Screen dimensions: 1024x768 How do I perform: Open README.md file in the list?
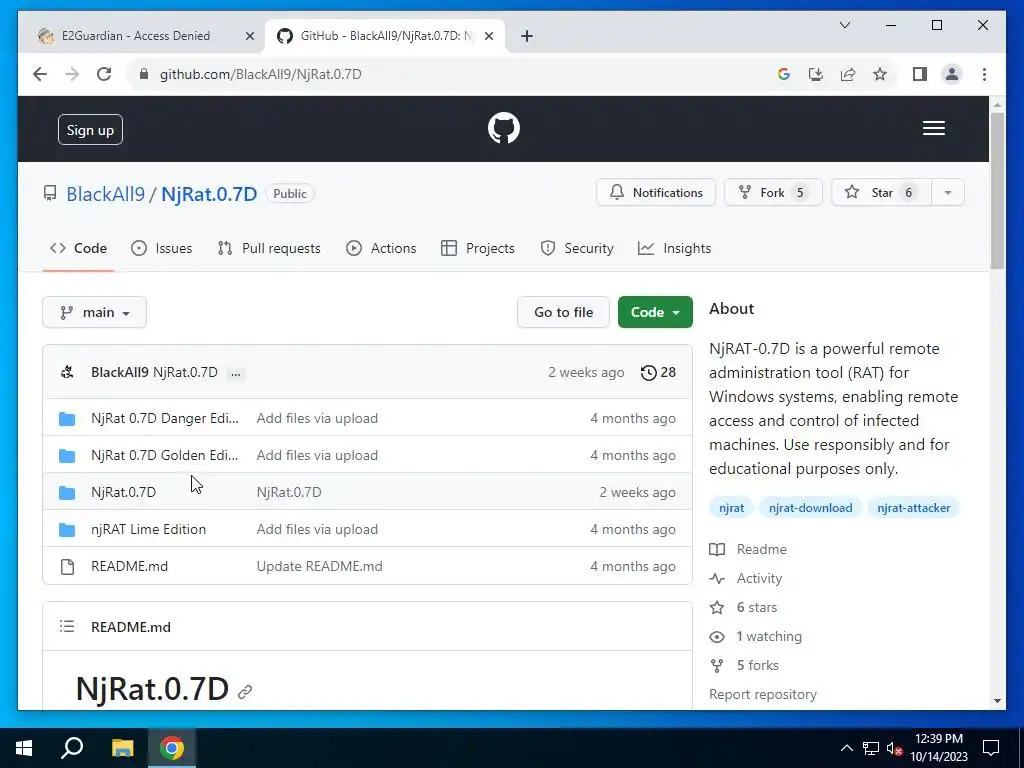129,567
